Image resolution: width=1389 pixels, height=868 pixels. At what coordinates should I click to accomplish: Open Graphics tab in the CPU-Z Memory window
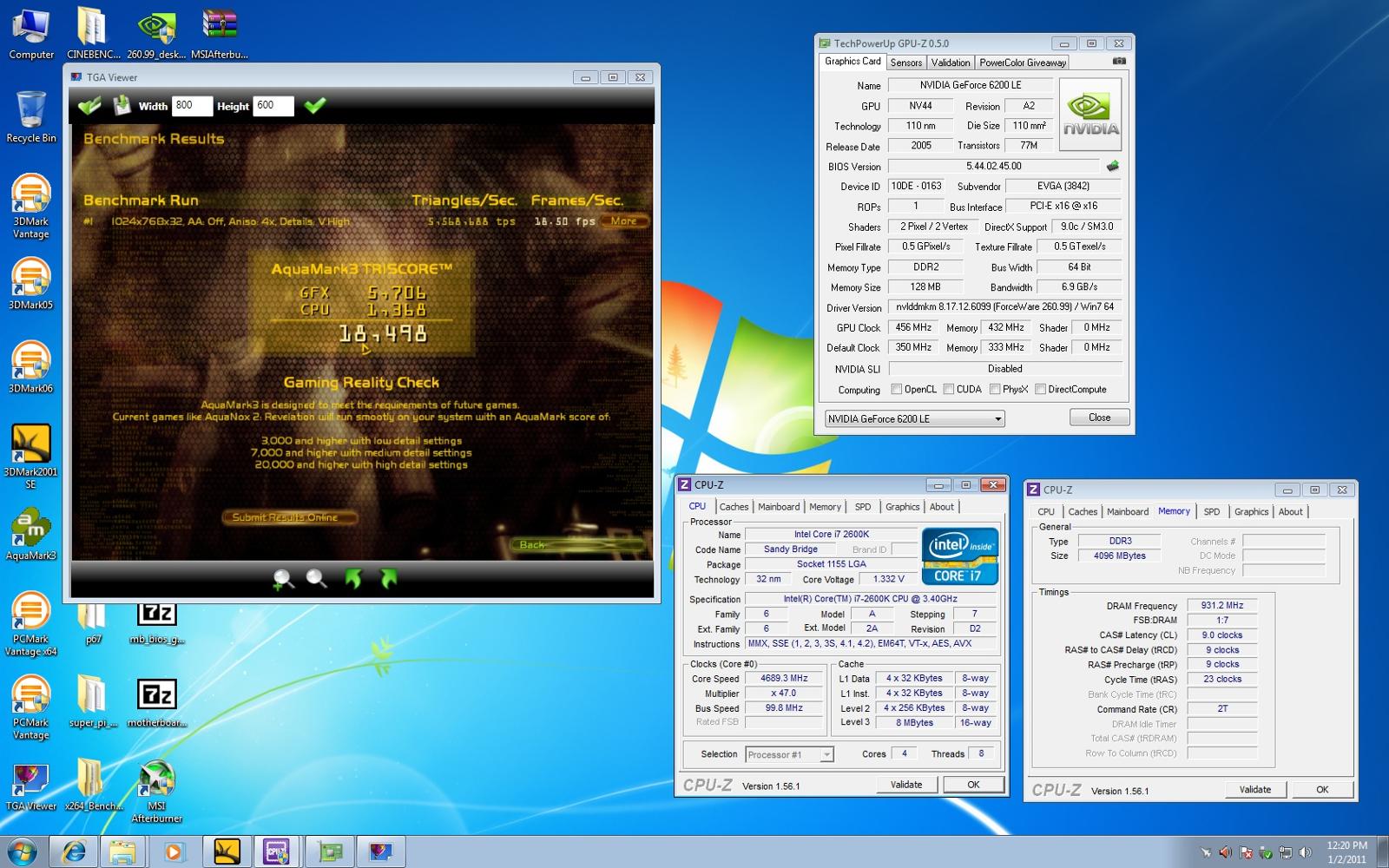(x=1251, y=512)
